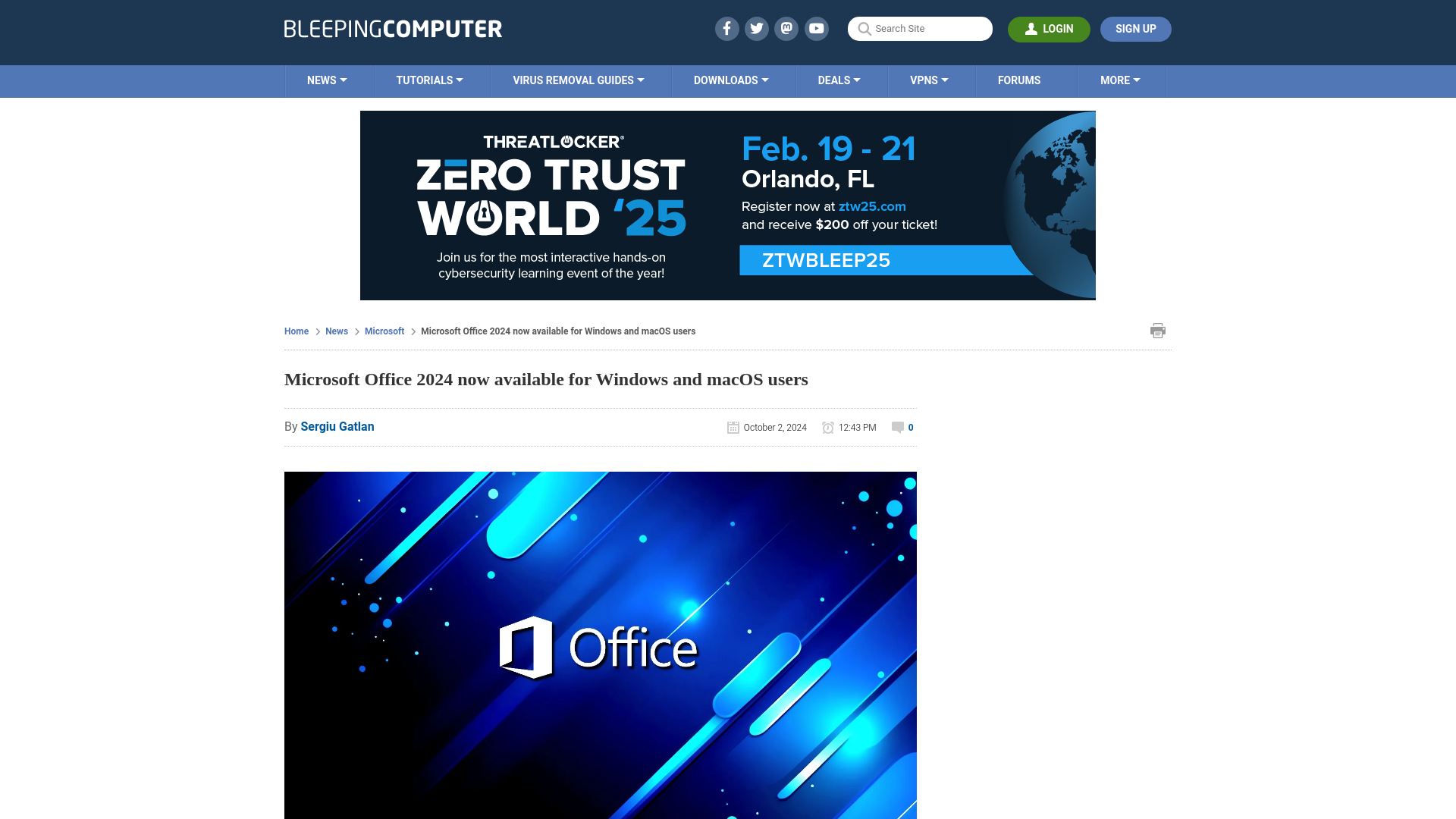Open the FORUMS menu item

point(1019,80)
